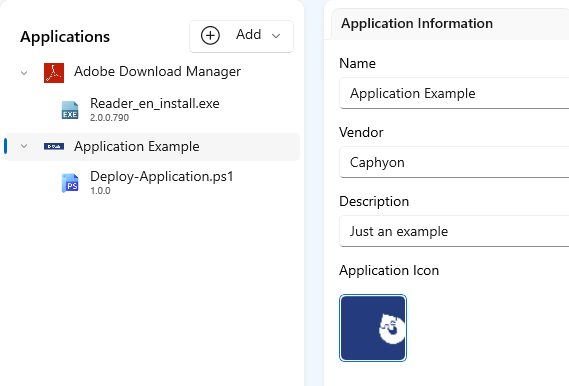569x386 pixels.
Task: Select Reader_en_install.exe in the tree
Action: [155, 103]
